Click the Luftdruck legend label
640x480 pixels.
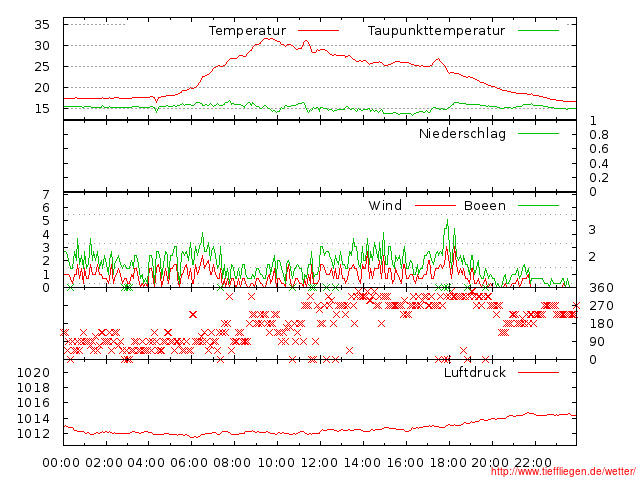[475, 372]
